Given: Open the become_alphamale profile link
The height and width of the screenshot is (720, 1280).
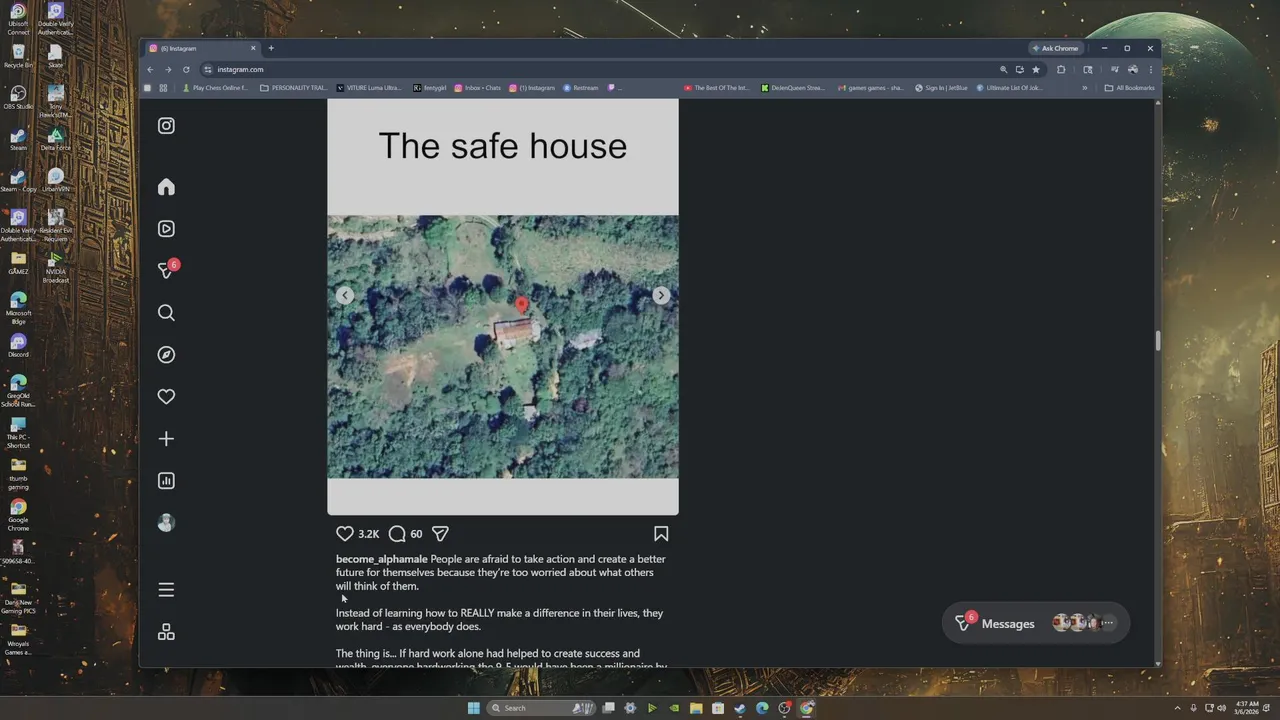Looking at the screenshot, I should [x=382, y=559].
